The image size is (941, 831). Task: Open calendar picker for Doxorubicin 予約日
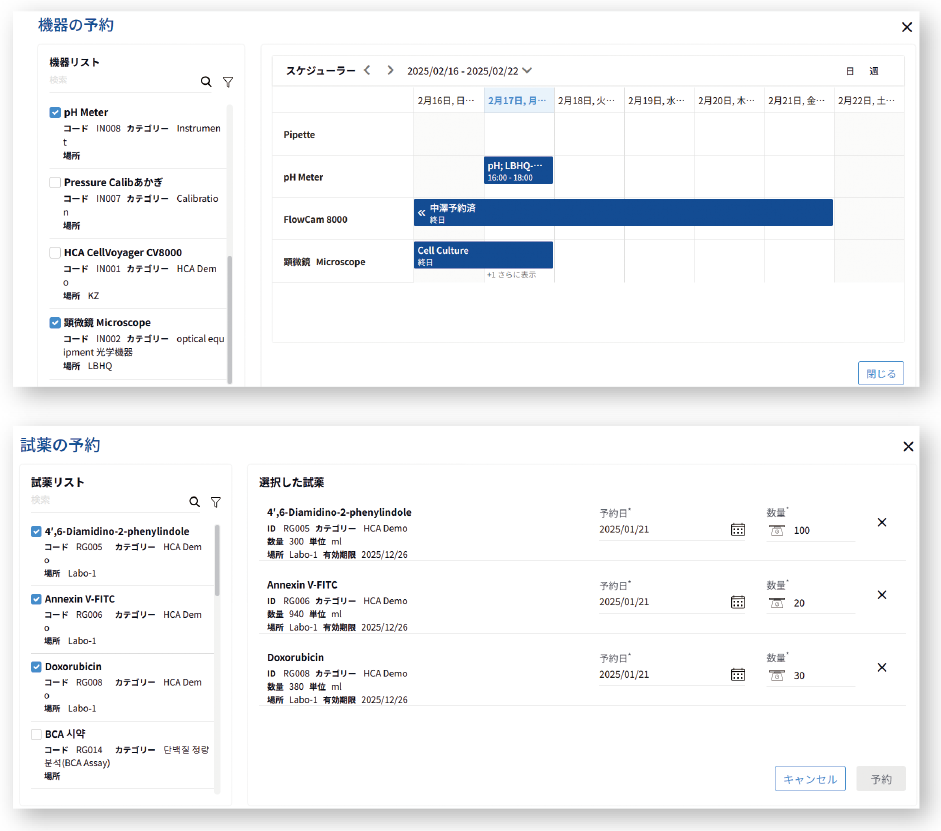click(x=738, y=675)
